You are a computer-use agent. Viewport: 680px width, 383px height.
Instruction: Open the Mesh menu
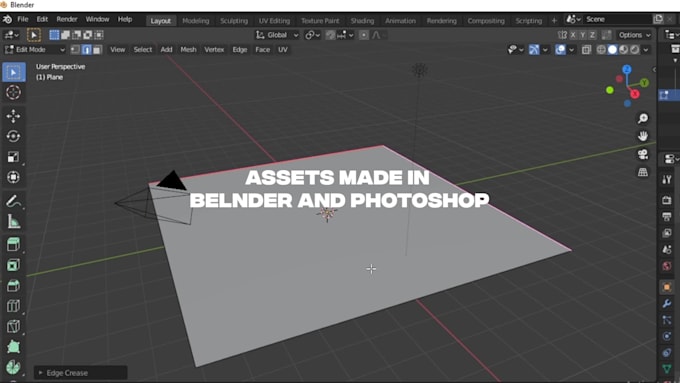pyautogui.click(x=188, y=50)
